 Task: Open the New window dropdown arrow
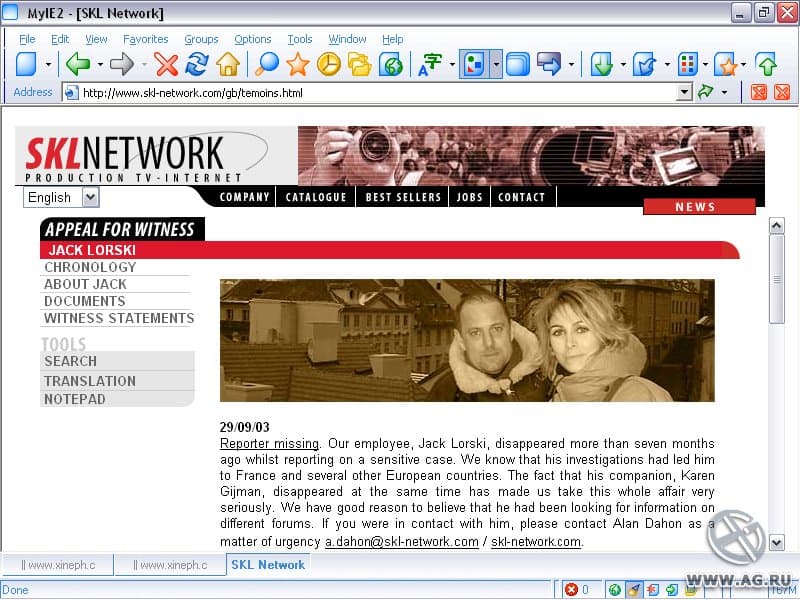[48, 65]
